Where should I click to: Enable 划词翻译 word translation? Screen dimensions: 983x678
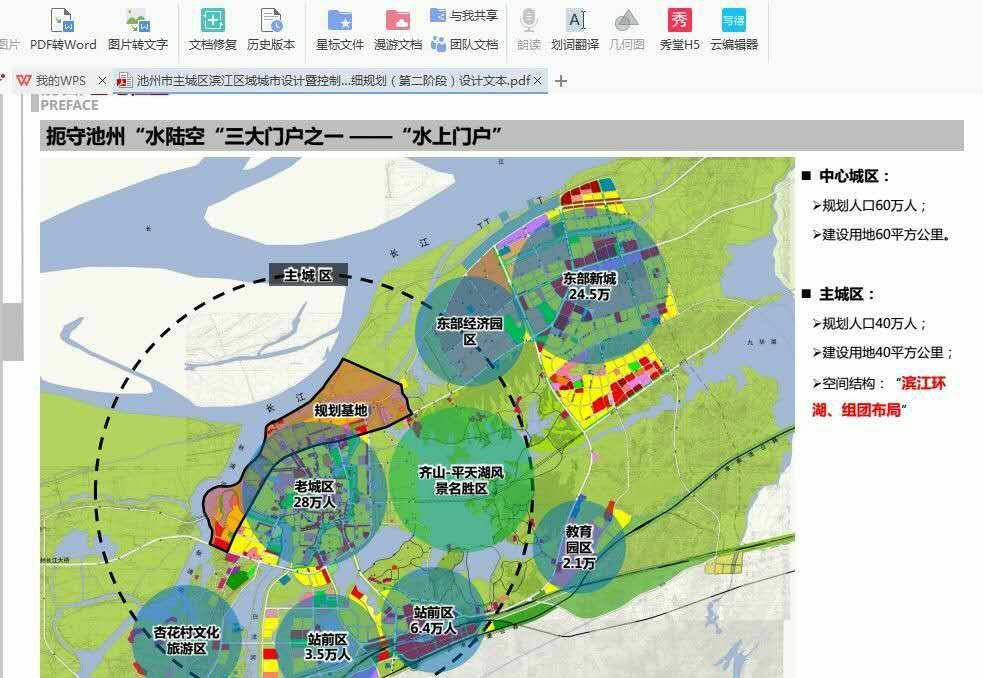click(575, 29)
